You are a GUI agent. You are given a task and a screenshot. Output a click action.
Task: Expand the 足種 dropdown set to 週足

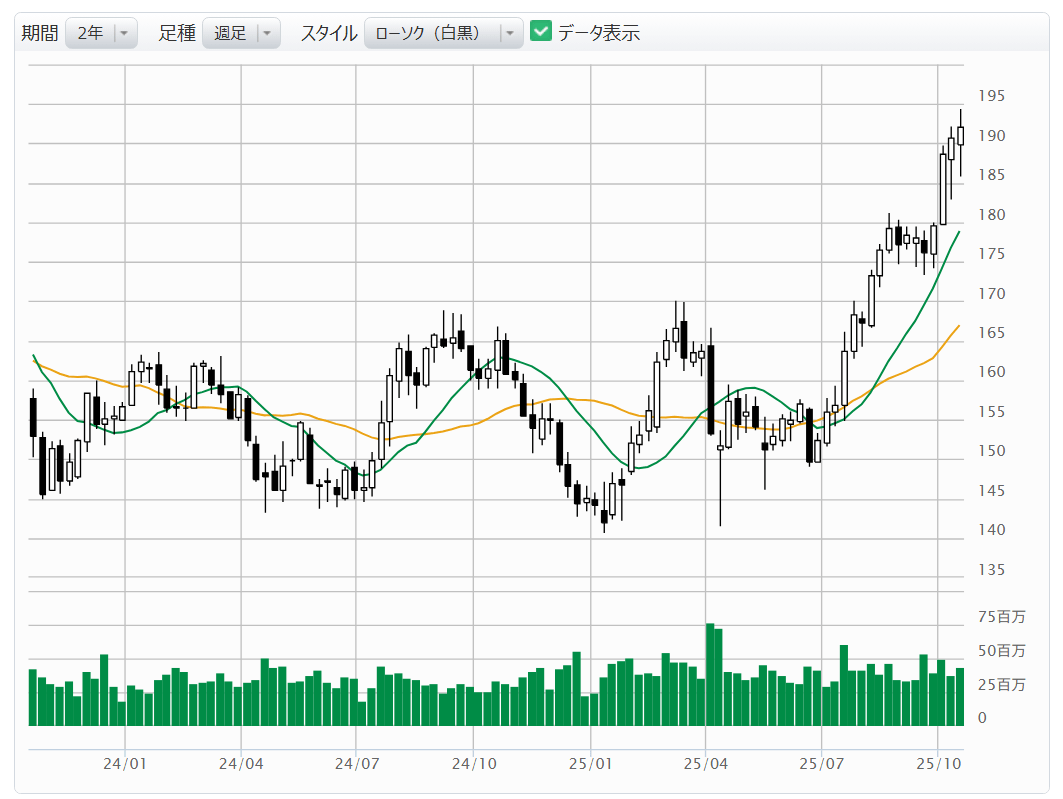tap(241, 33)
